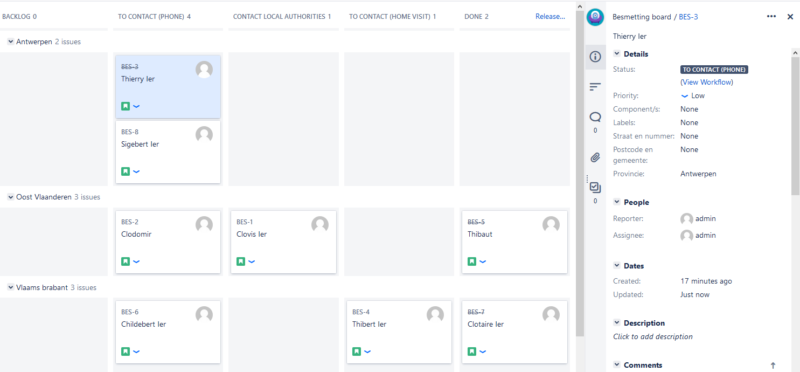Click story type icon on Thibaut card

pos(472,261)
